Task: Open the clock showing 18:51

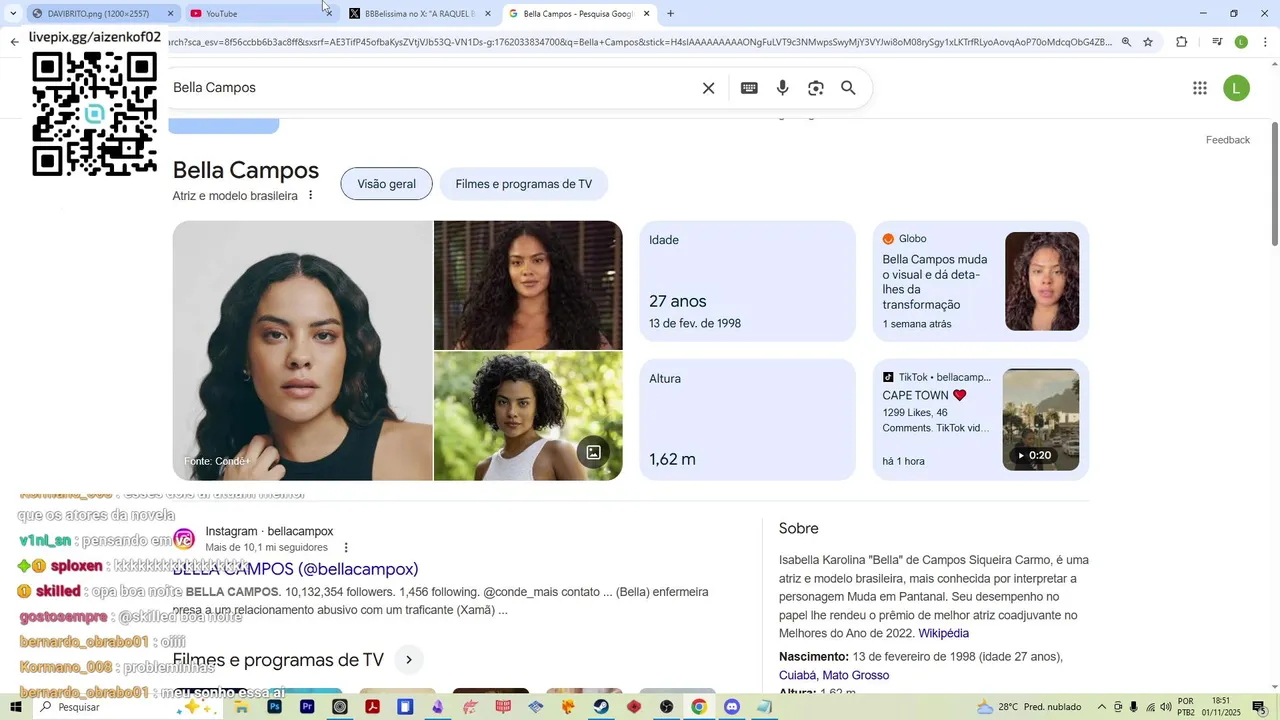Action: pyautogui.click(x=1221, y=707)
